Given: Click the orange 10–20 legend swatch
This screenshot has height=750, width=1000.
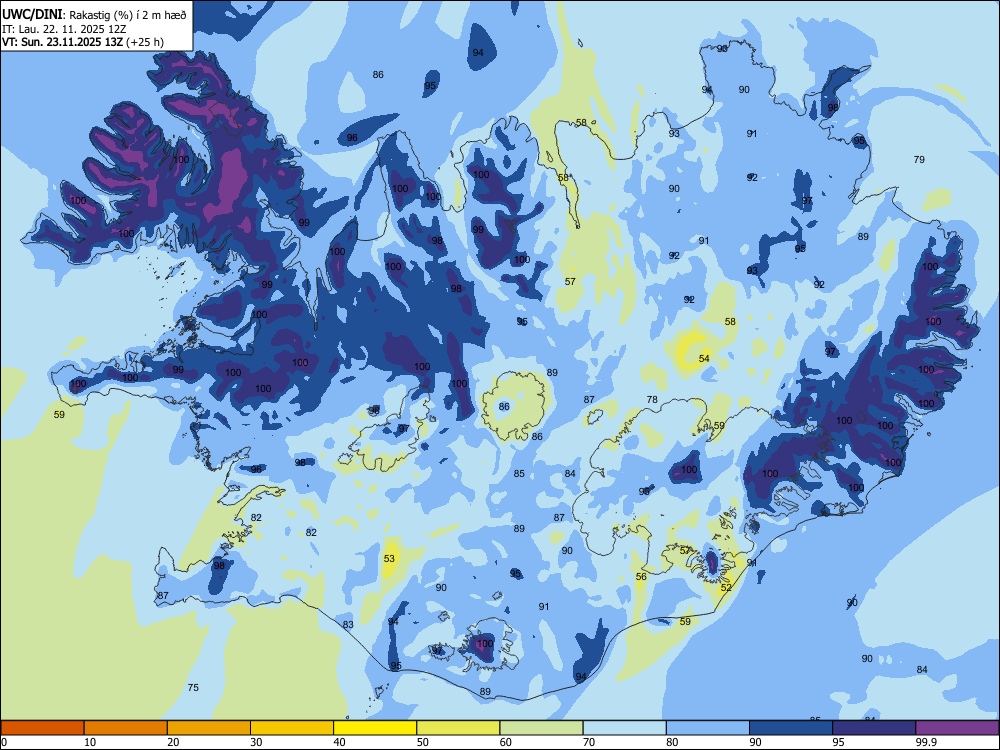Looking at the screenshot, I should tap(126, 728).
